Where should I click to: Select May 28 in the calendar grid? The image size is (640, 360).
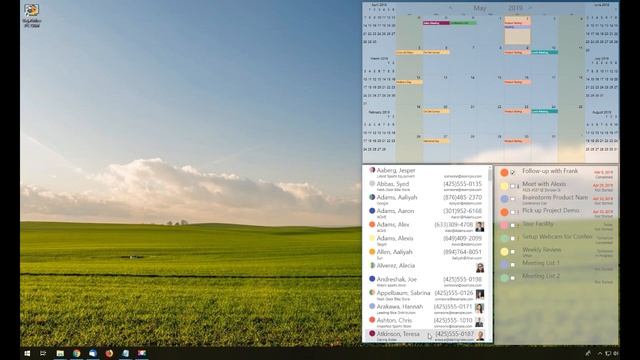tap(464, 149)
